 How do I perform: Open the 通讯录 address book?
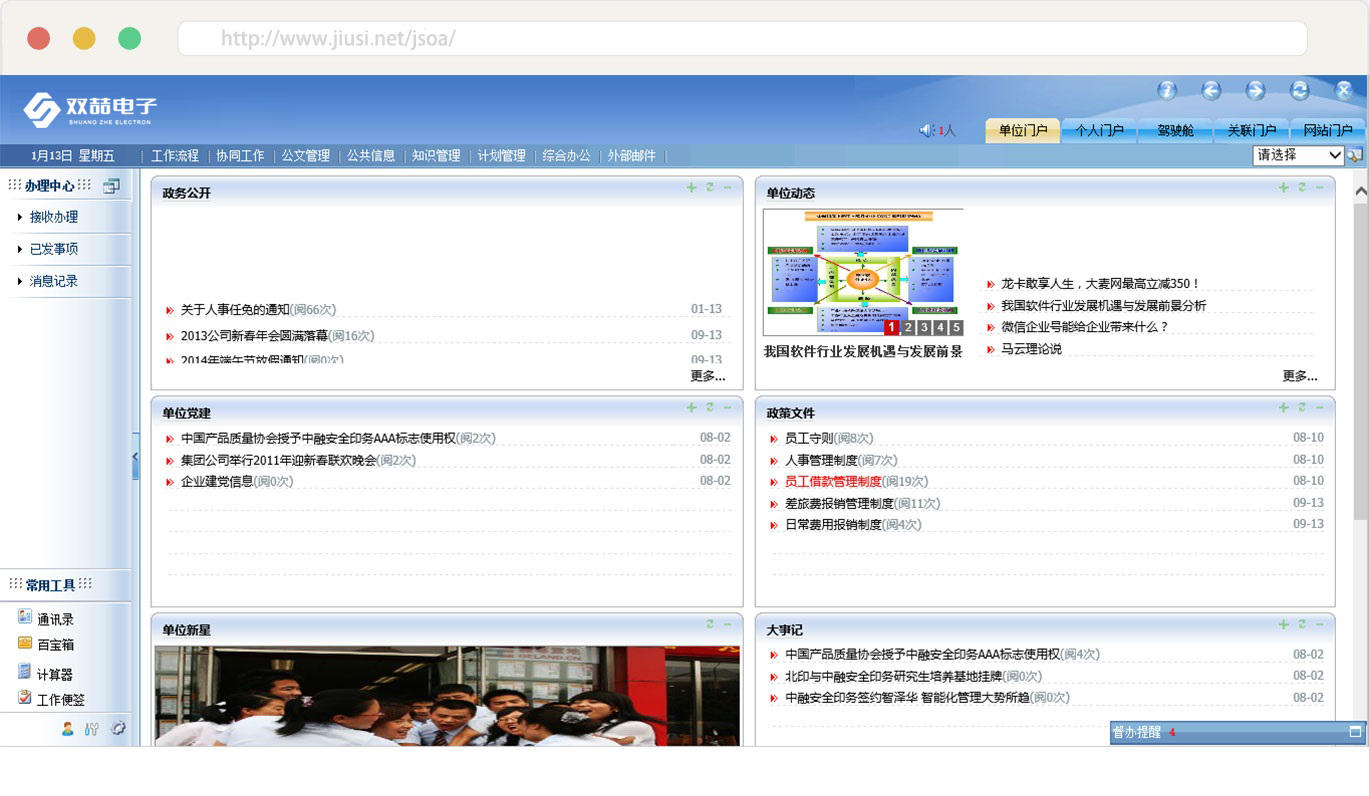(x=55, y=619)
